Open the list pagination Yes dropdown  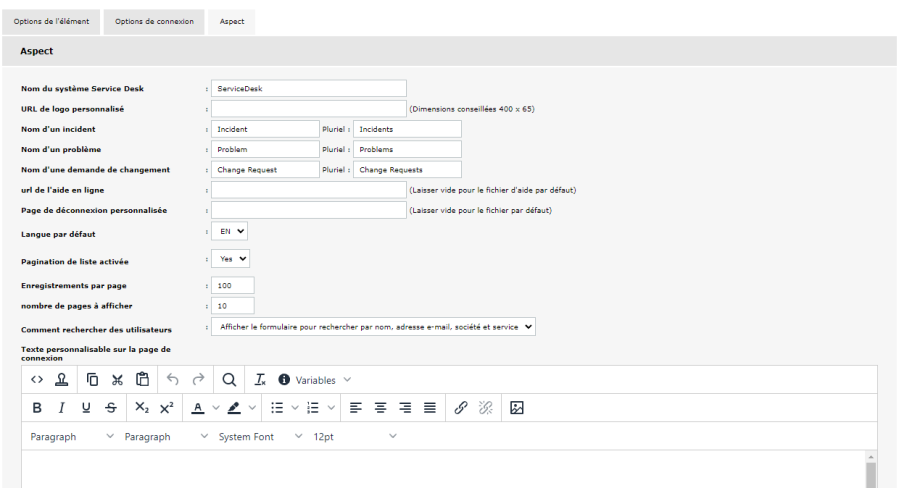pyautogui.click(x=230, y=259)
